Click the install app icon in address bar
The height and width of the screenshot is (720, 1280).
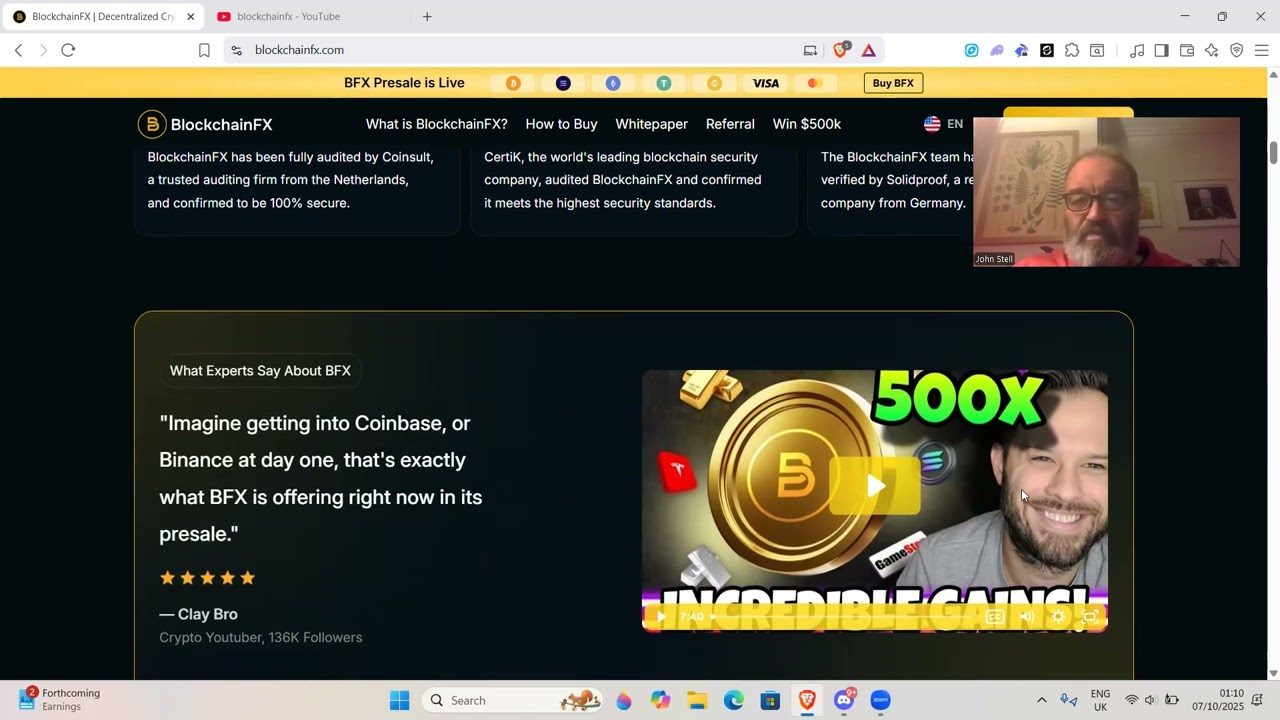(x=810, y=50)
